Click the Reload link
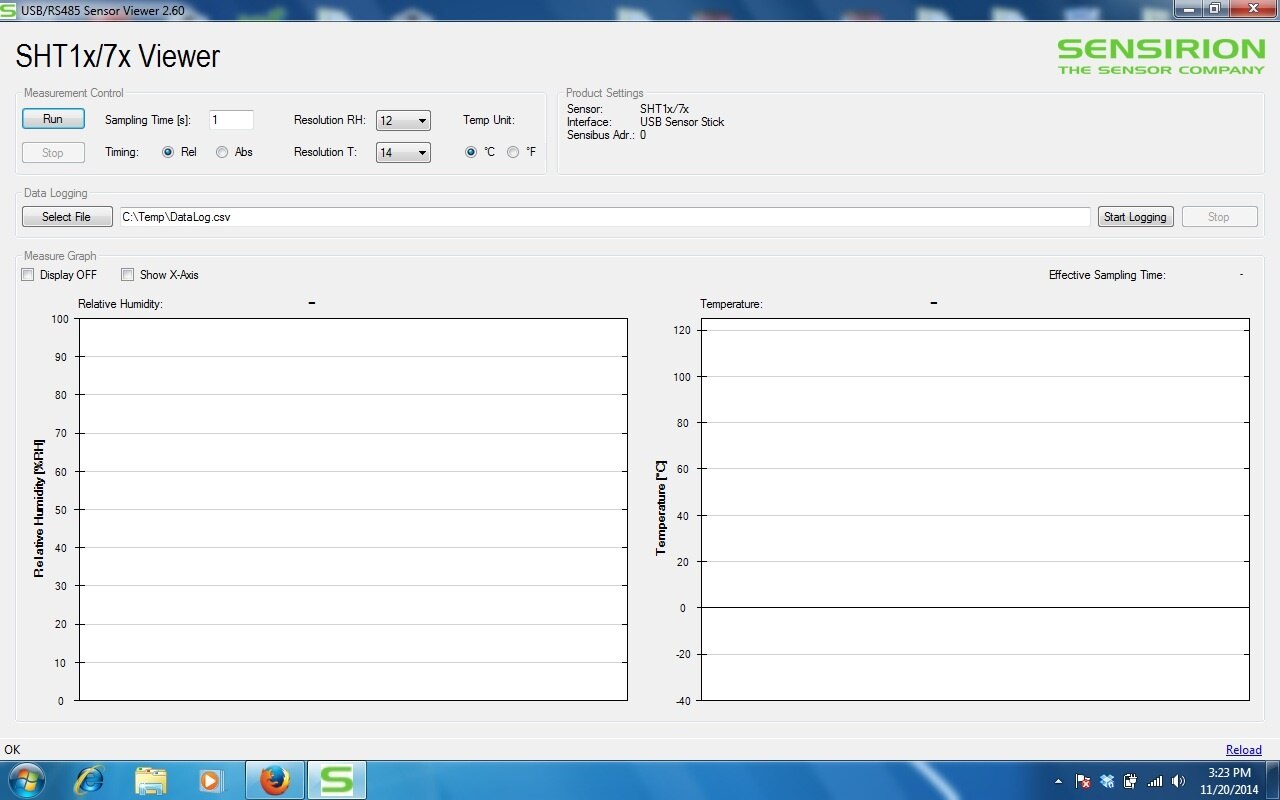Viewport: 1280px width, 800px height. [1243, 750]
